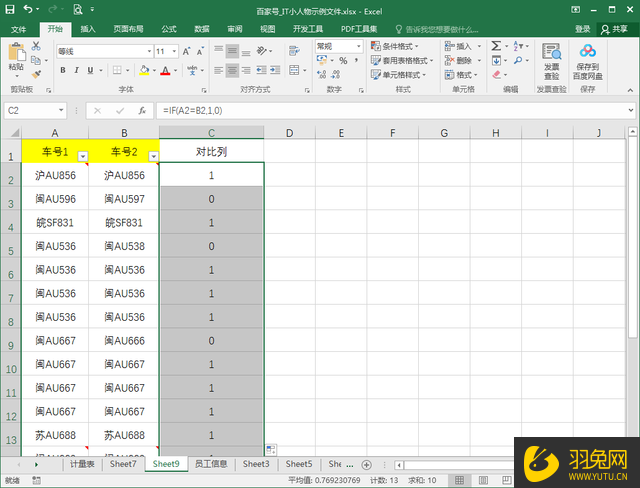
Task: Increase decimal places
Action: point(322,74)
